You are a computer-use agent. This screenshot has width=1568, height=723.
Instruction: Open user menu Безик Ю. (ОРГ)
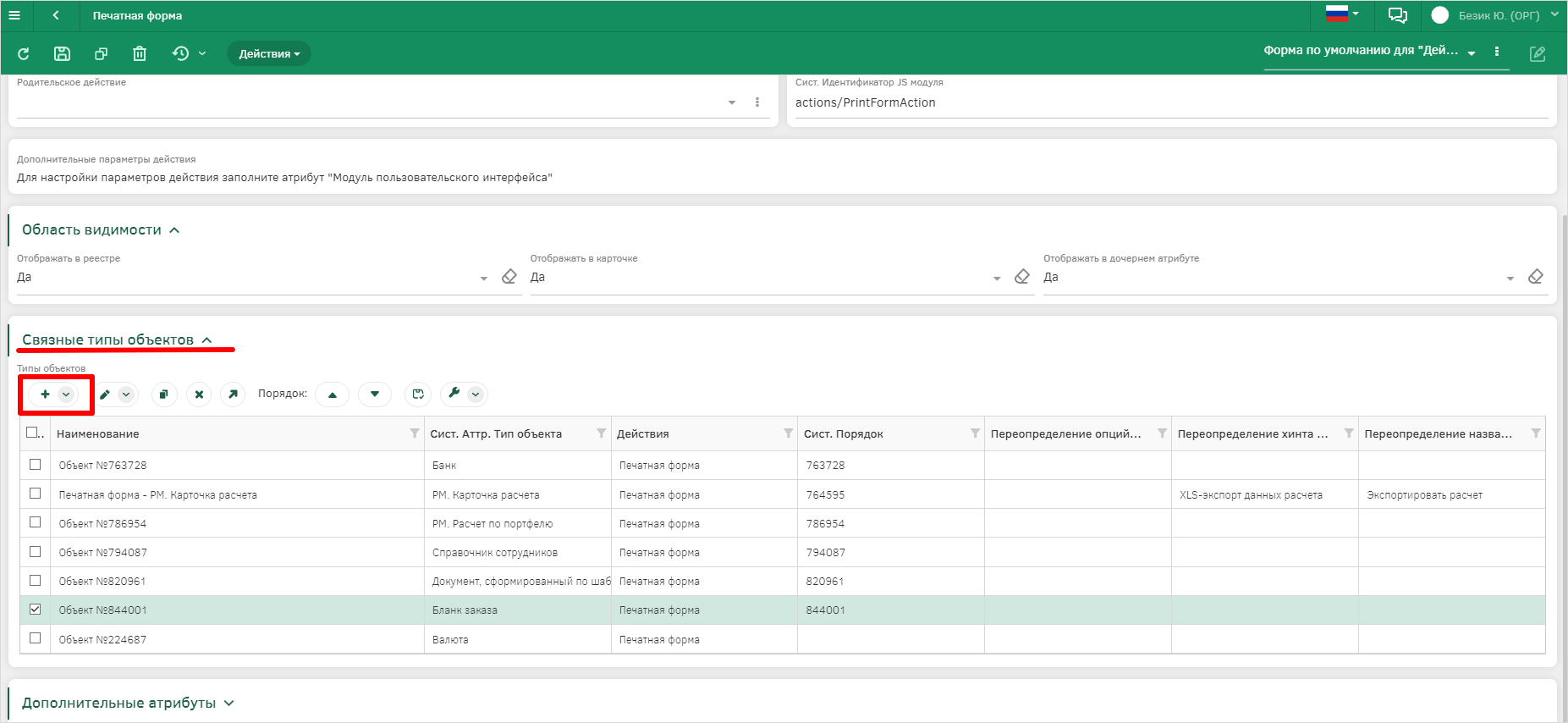coord(1495,15)
